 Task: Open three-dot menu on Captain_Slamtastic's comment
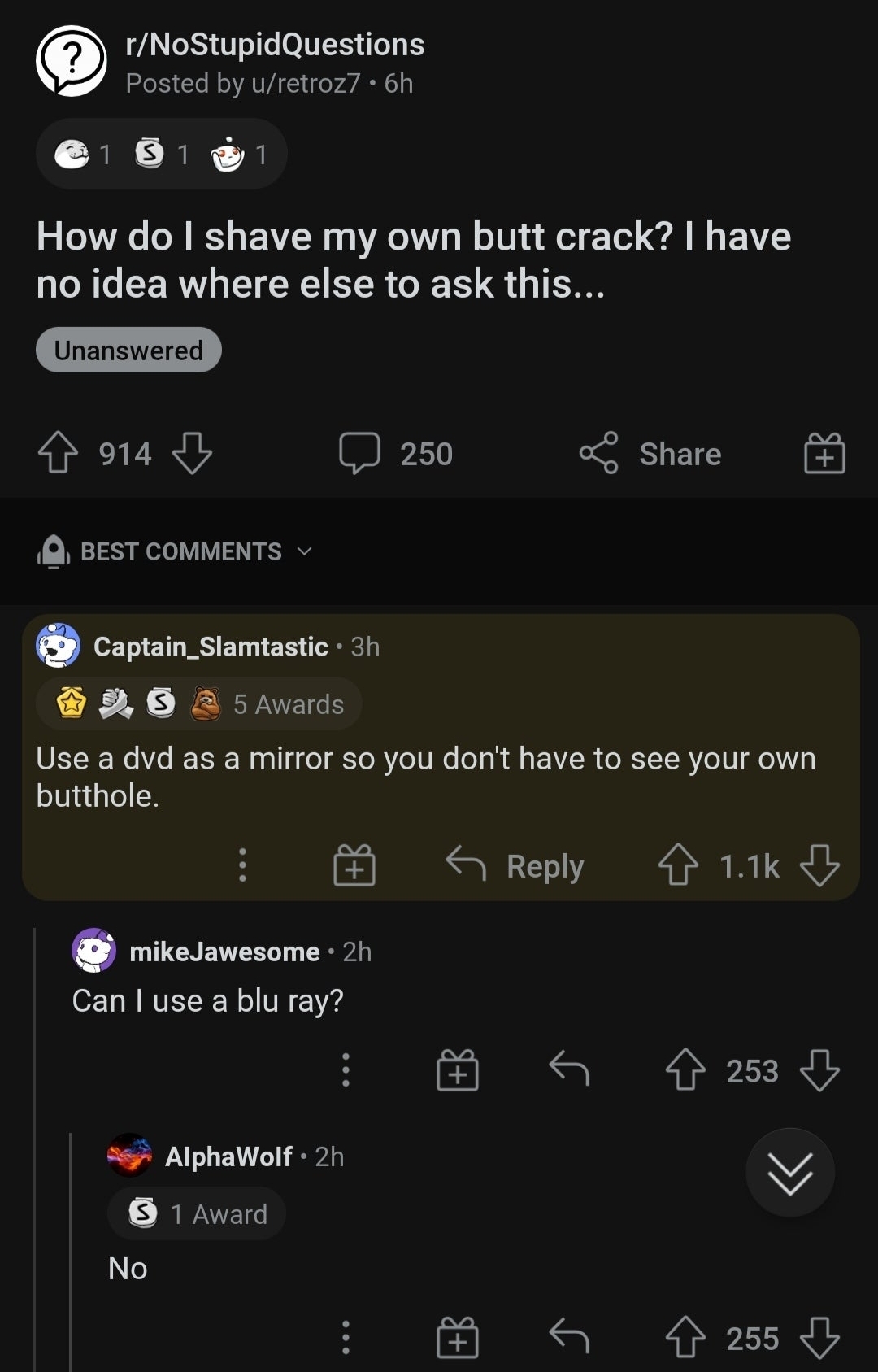tap(242, 865)
